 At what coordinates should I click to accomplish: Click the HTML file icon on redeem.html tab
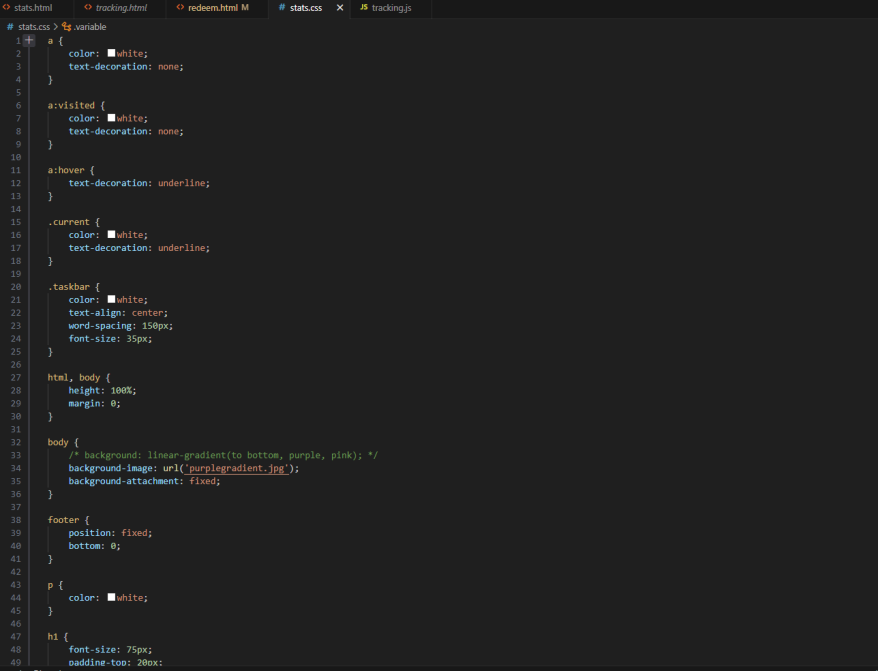(x=180, y=7)
